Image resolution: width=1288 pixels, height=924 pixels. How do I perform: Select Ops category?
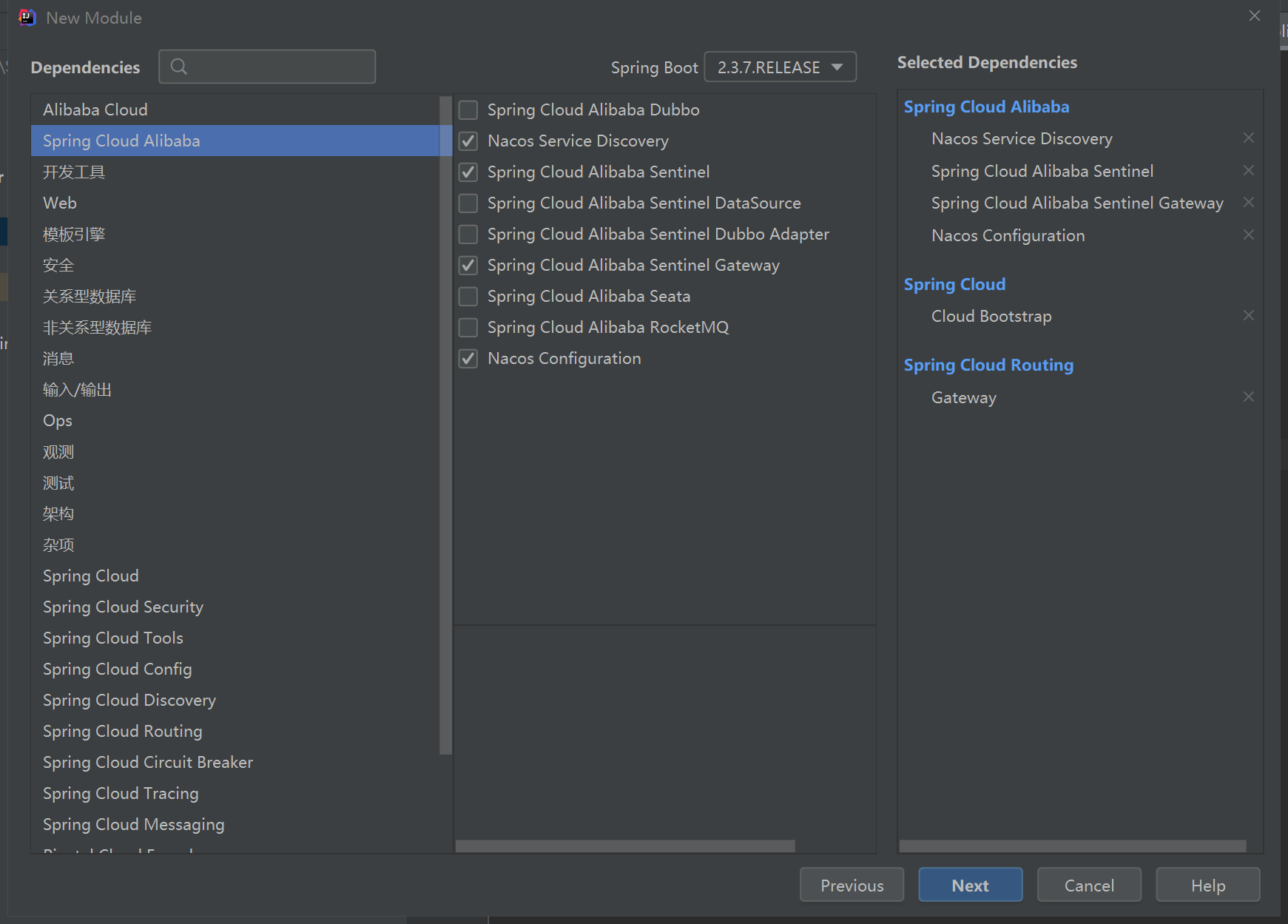coord(235,420)
